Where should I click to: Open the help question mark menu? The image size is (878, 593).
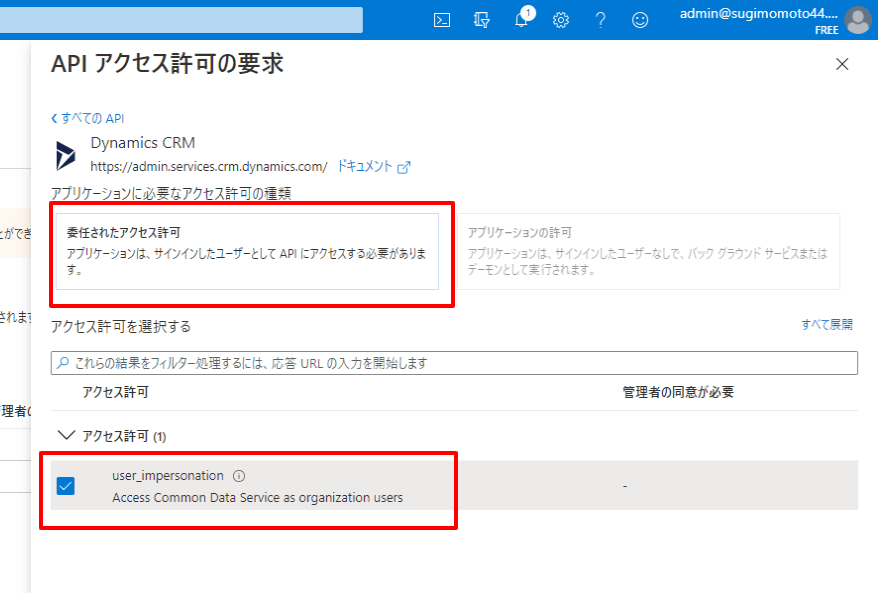pos(600,21)
